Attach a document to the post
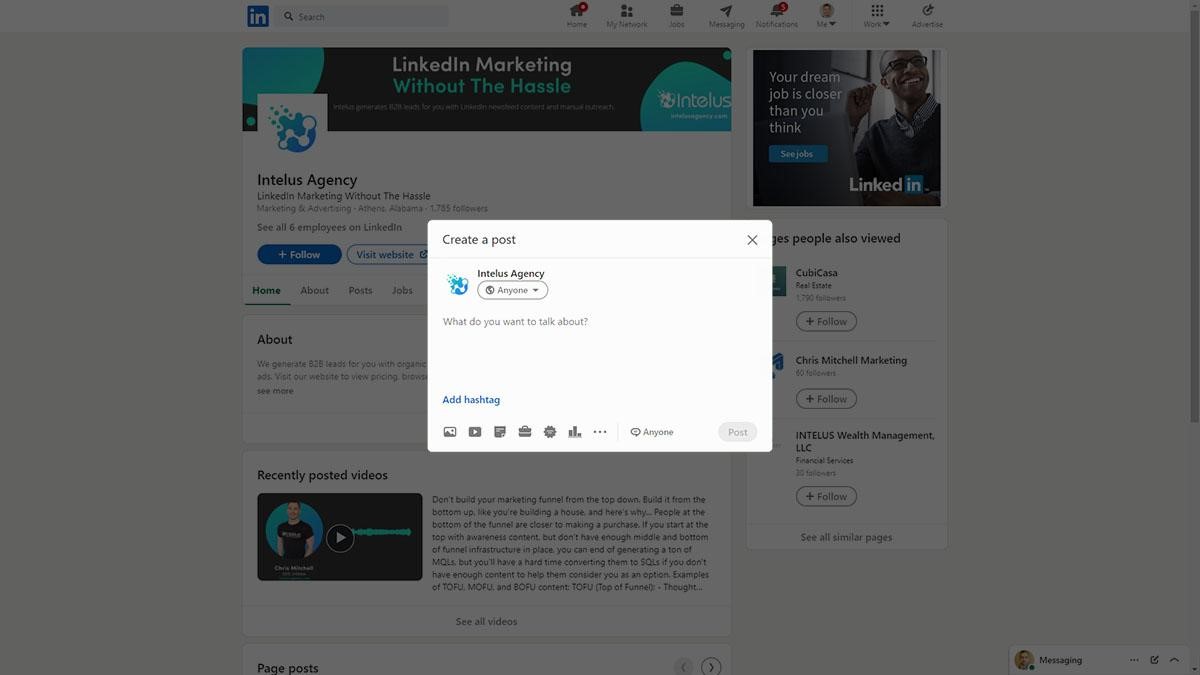1200x675 pixels. tap(499, 431)
